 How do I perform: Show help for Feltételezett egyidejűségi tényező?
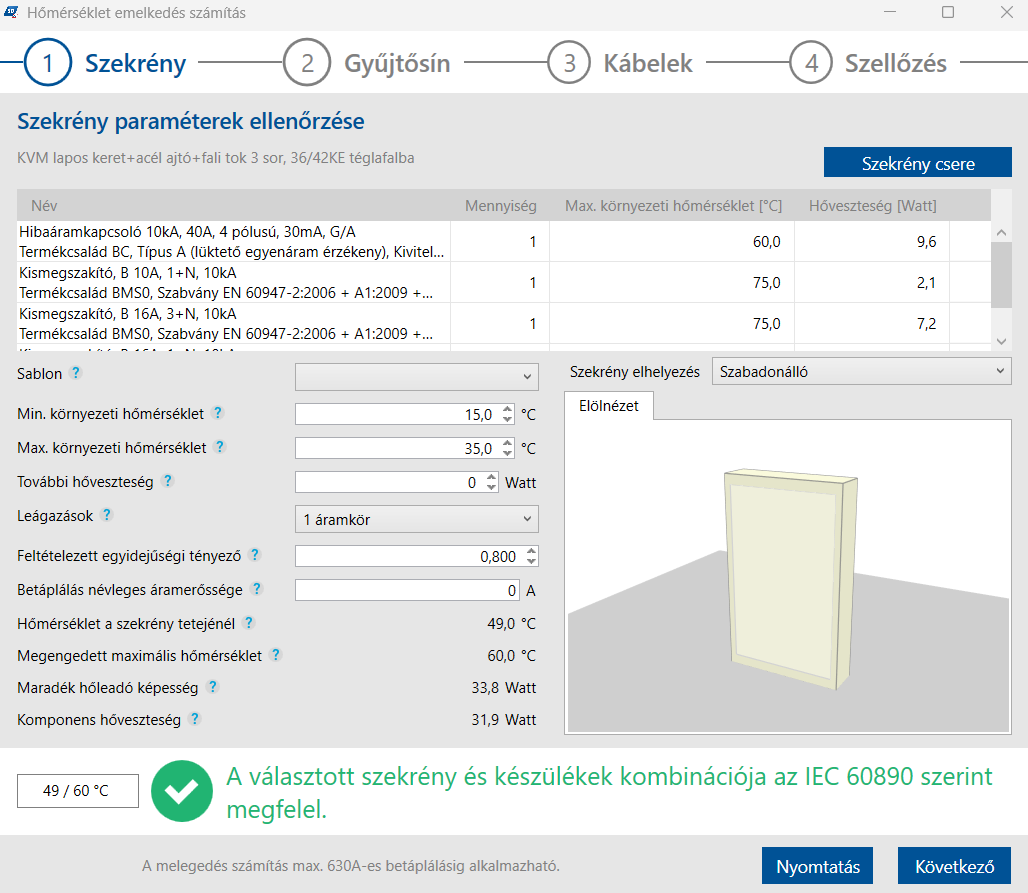(x=255, y=555)
